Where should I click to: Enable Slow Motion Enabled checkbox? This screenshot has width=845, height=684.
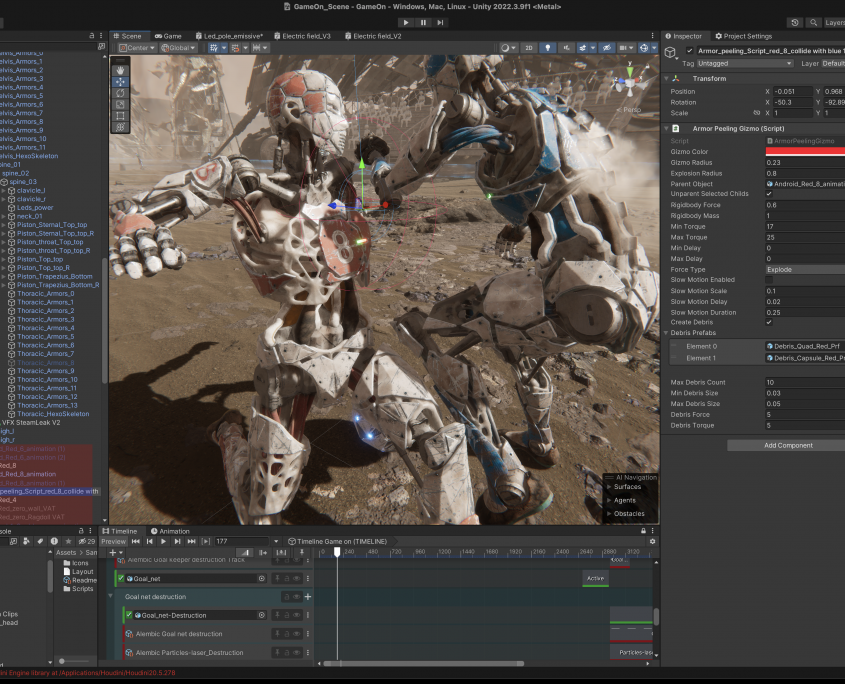tap(769, 280)
